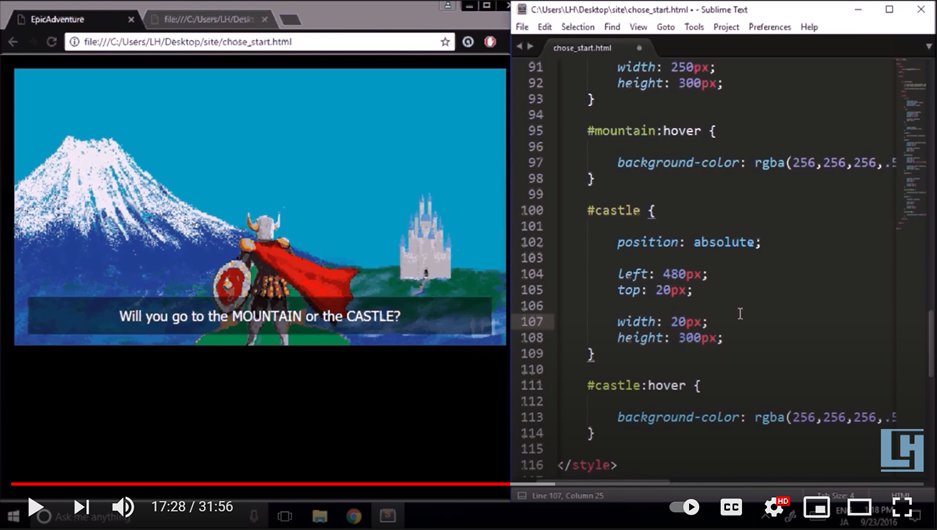The image size is (937, 530).
Task: Click the "#castle:hover {" code line
Action: pos(644,385)
